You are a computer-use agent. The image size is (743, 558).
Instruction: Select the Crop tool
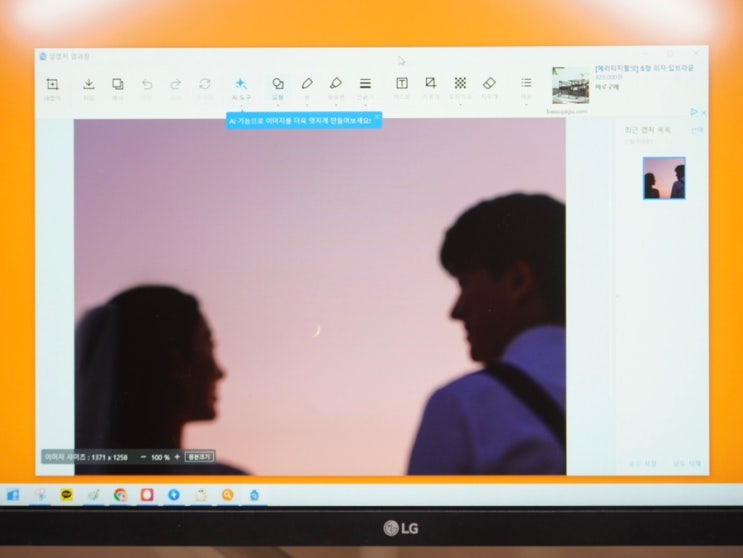click(431, 83)
